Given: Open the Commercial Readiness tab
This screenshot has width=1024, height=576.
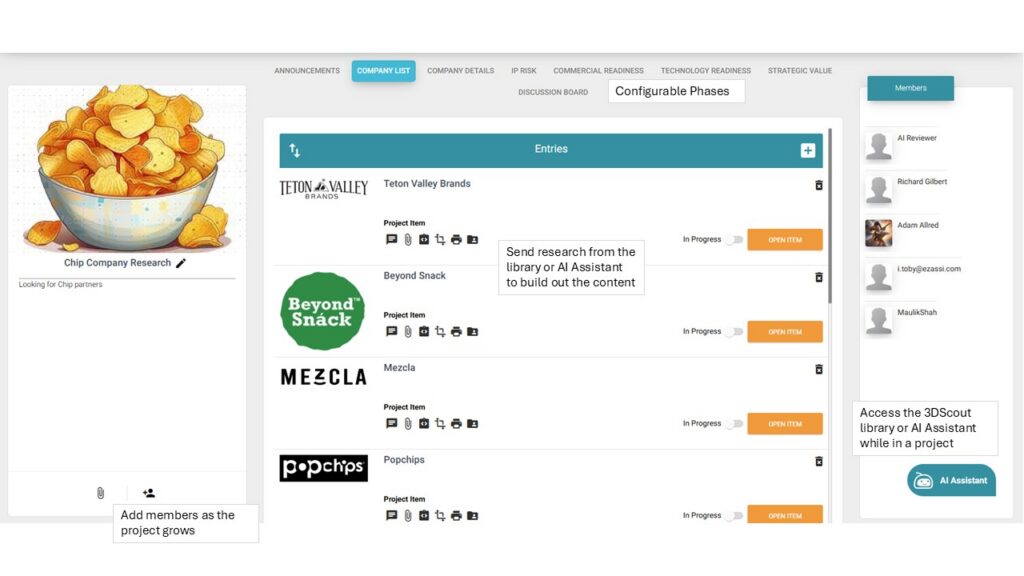Looking at the screenshot, I should [x=598, y=71].
